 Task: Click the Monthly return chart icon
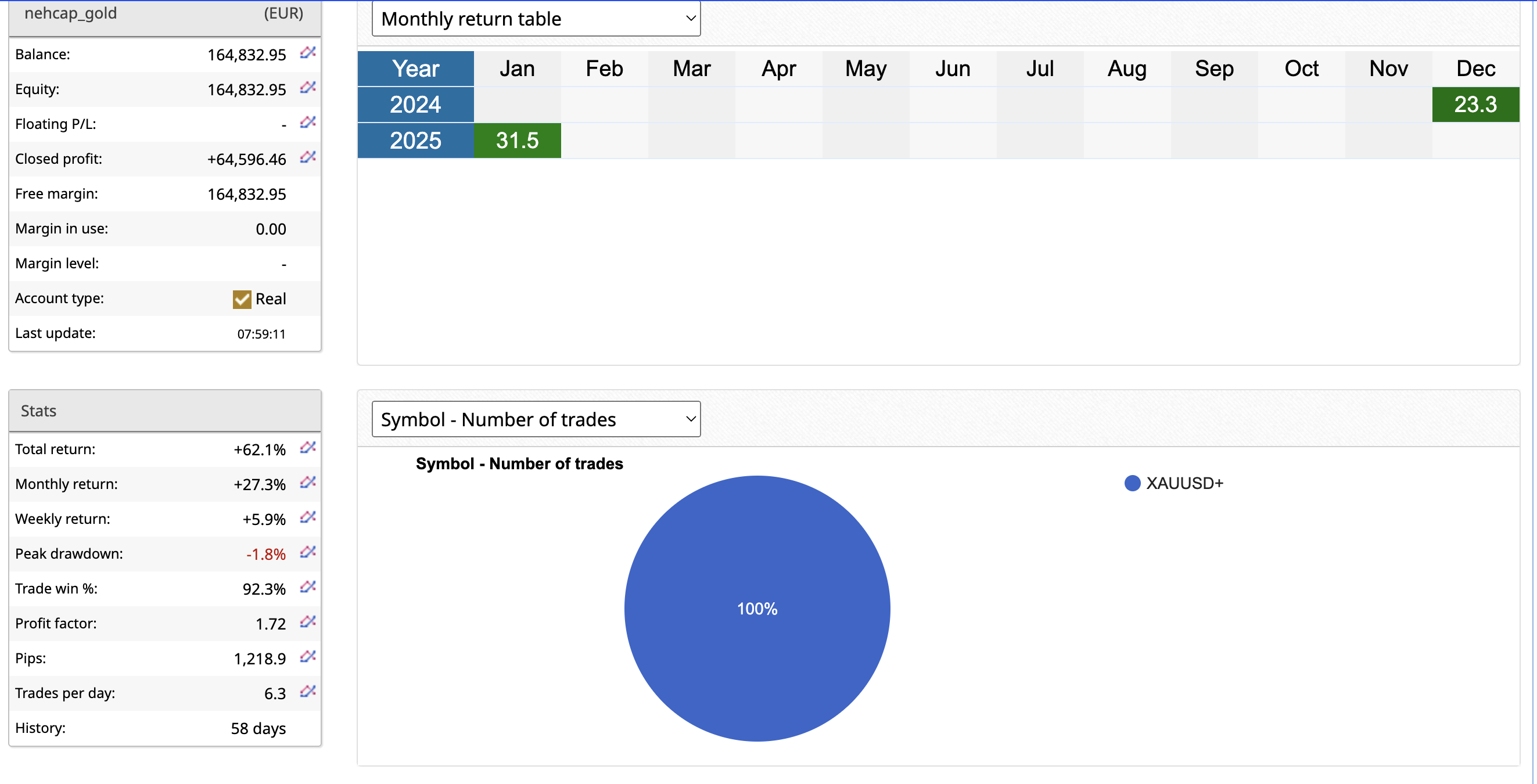[307, 483]
